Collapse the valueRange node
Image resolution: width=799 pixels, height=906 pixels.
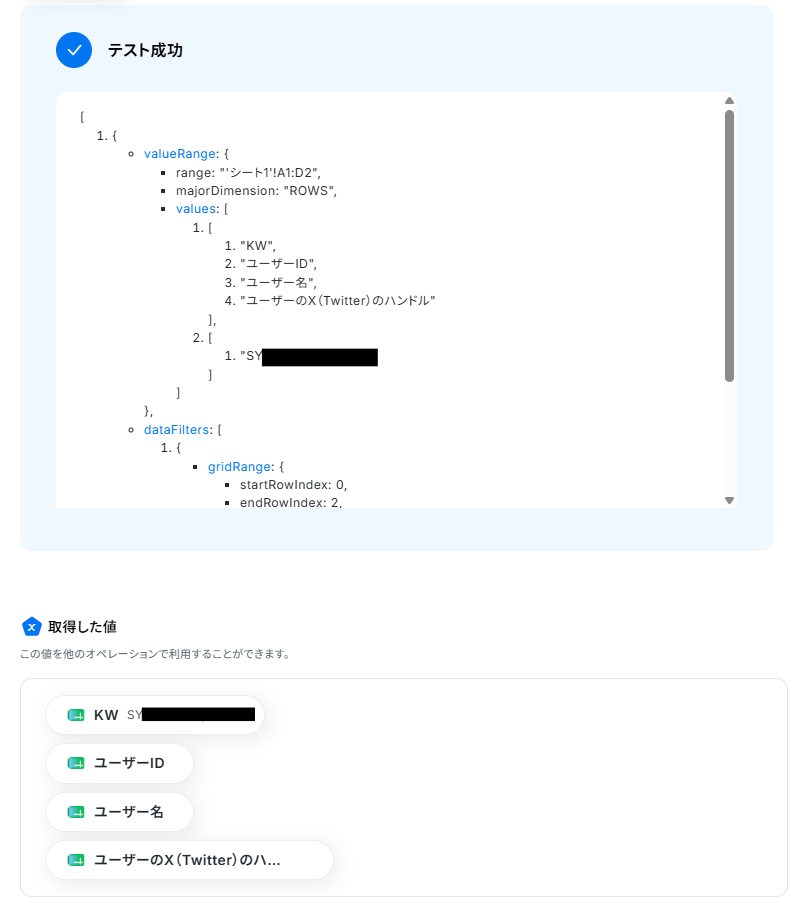click(180, 154)
